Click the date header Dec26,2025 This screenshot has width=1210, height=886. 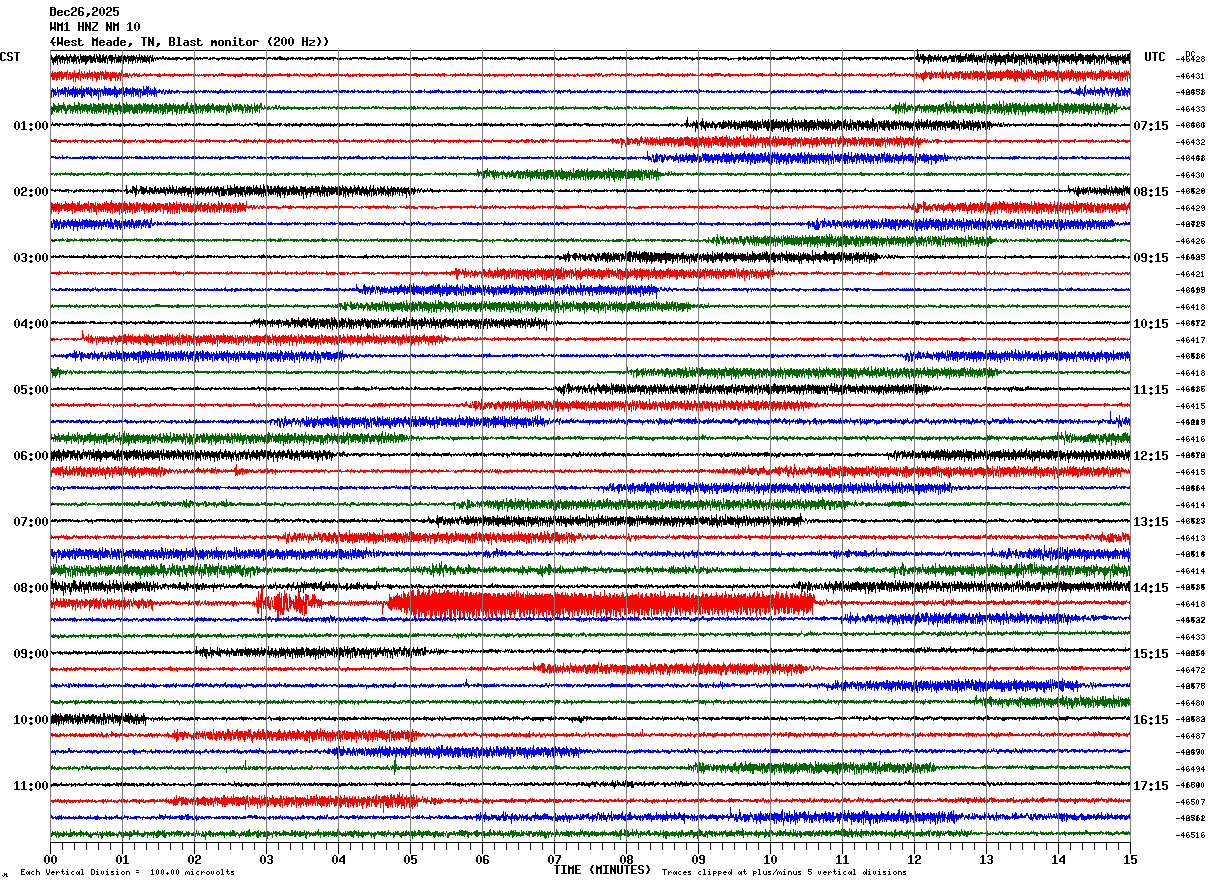(x=84, y=12)
